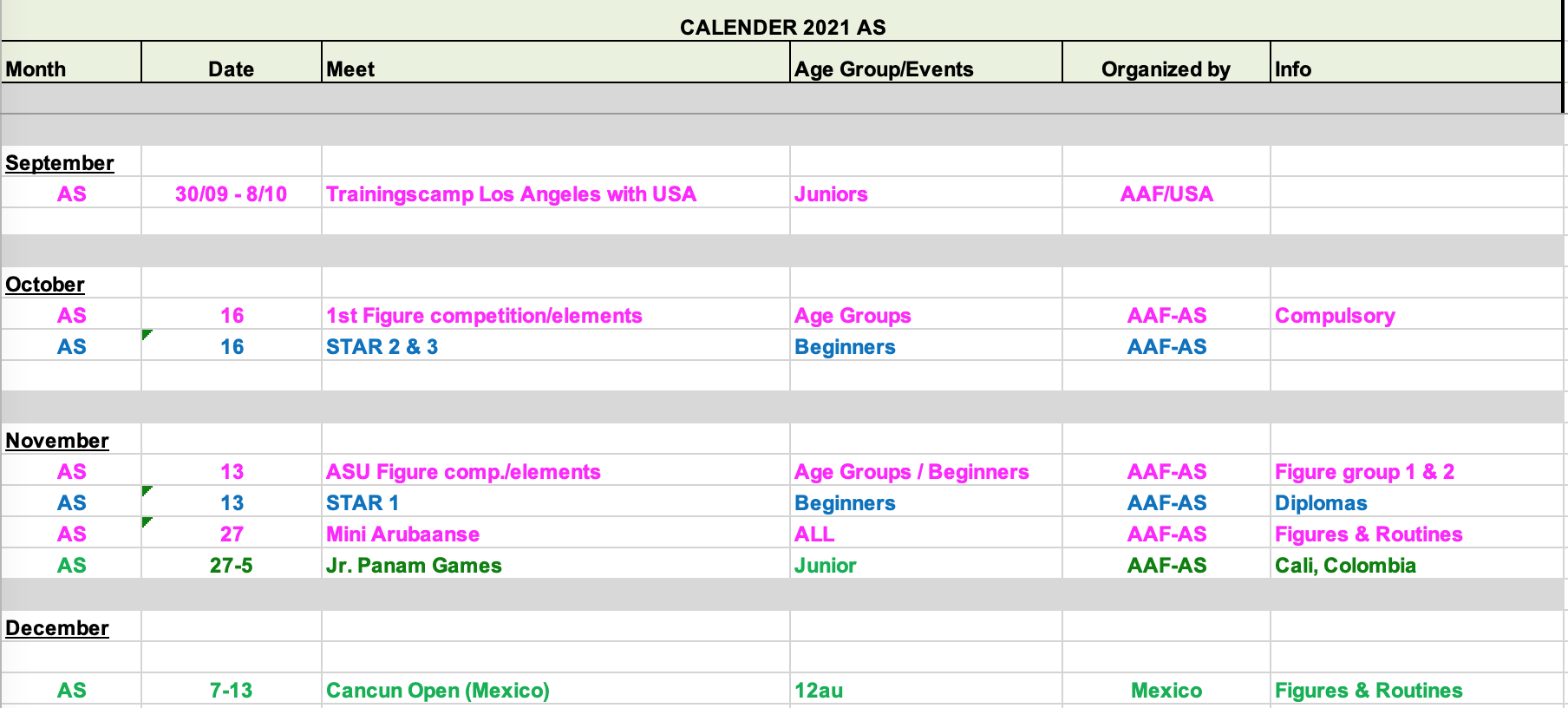
Task: Click the "Cali, Colombia" info cell
Action: pos(1345,566)
